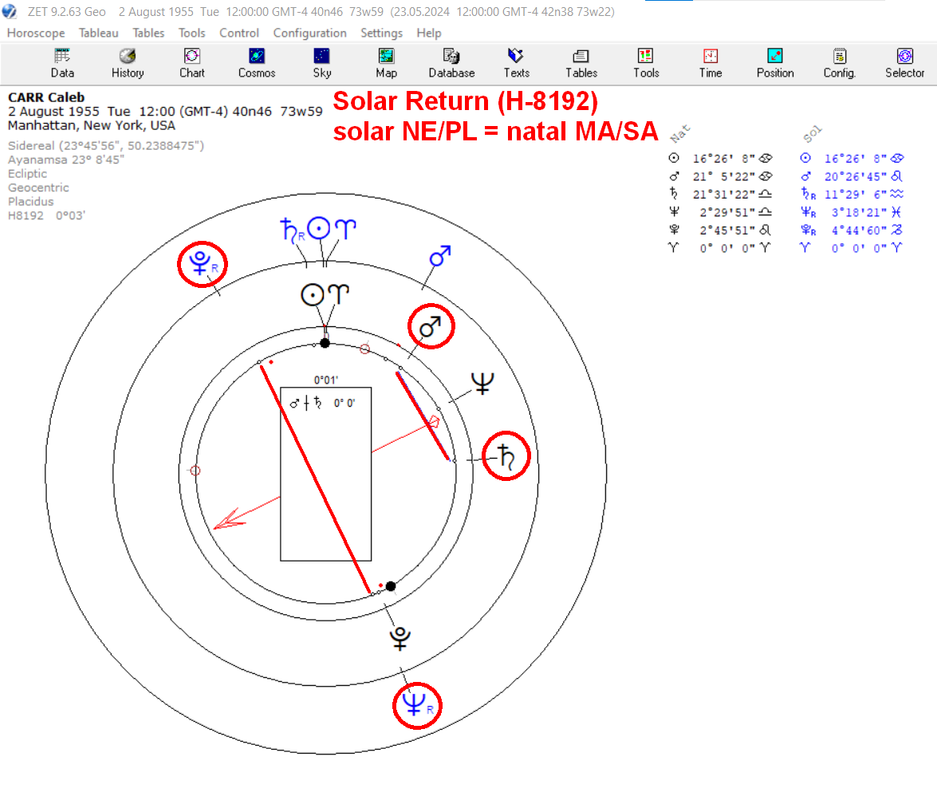Open the Config. toolbar icon
Image resolution: width=937 pixels, height=800 pixels.
[840, 63]
